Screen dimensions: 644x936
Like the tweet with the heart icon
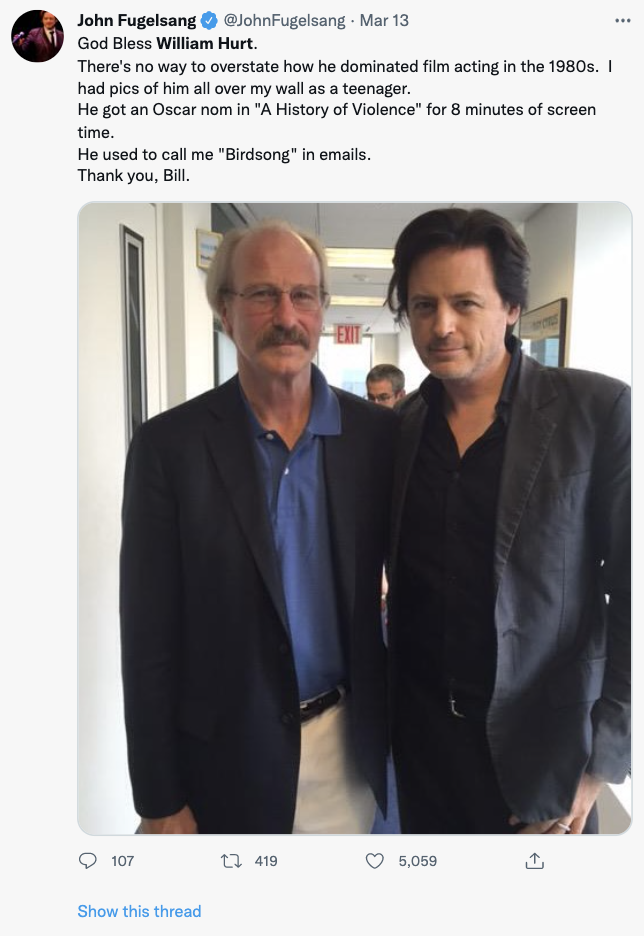pos(374,861)
